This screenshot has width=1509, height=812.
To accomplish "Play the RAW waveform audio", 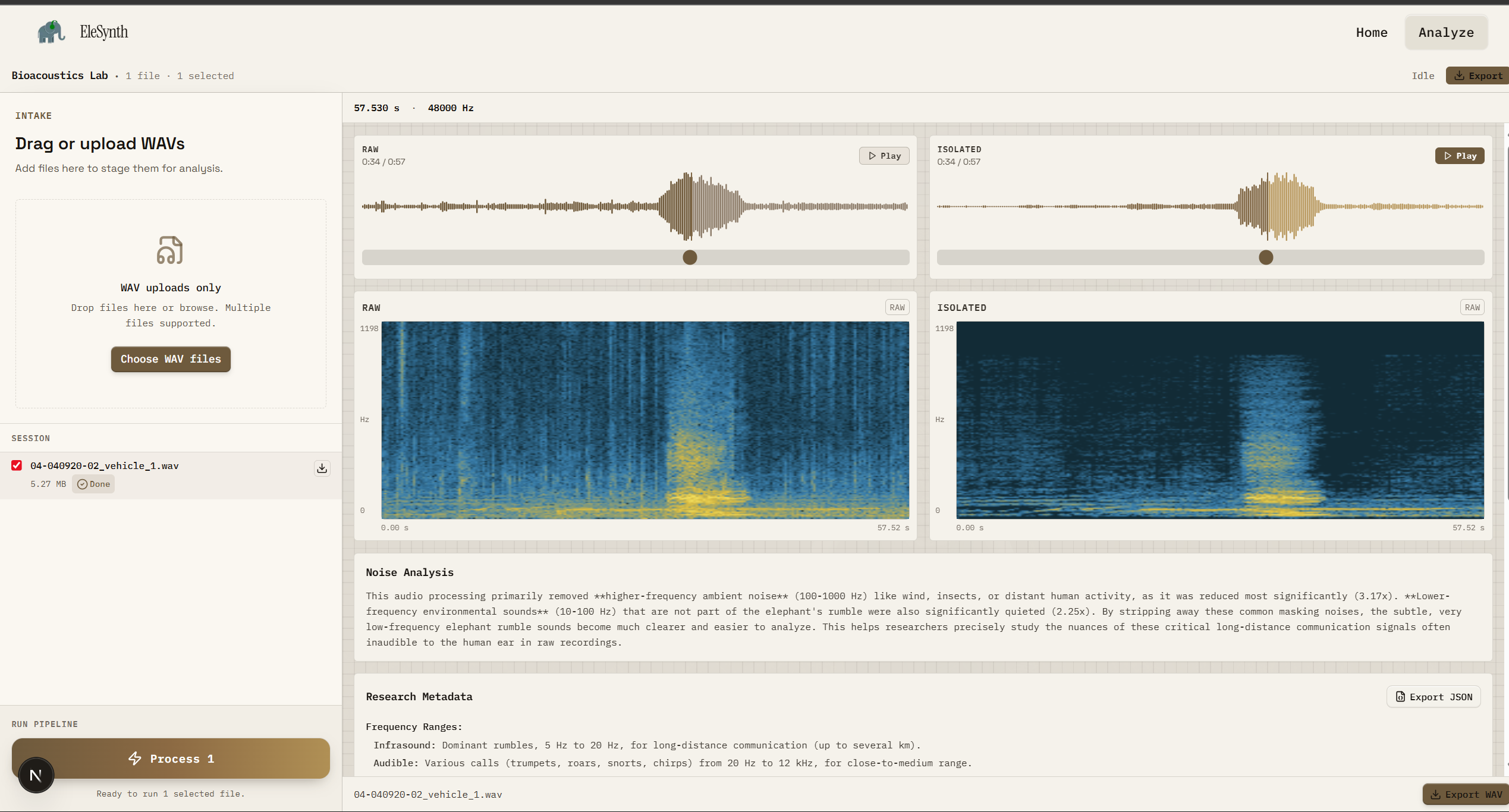I will tap(884, 156).
